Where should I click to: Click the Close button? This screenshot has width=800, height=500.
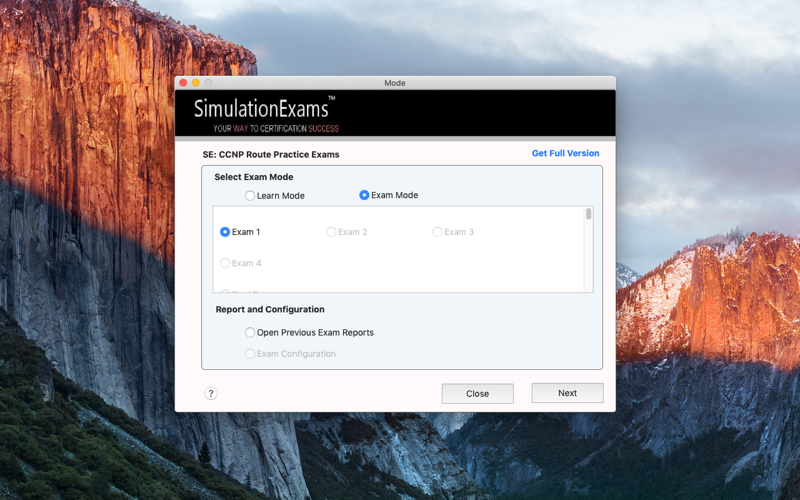point(478,393)
